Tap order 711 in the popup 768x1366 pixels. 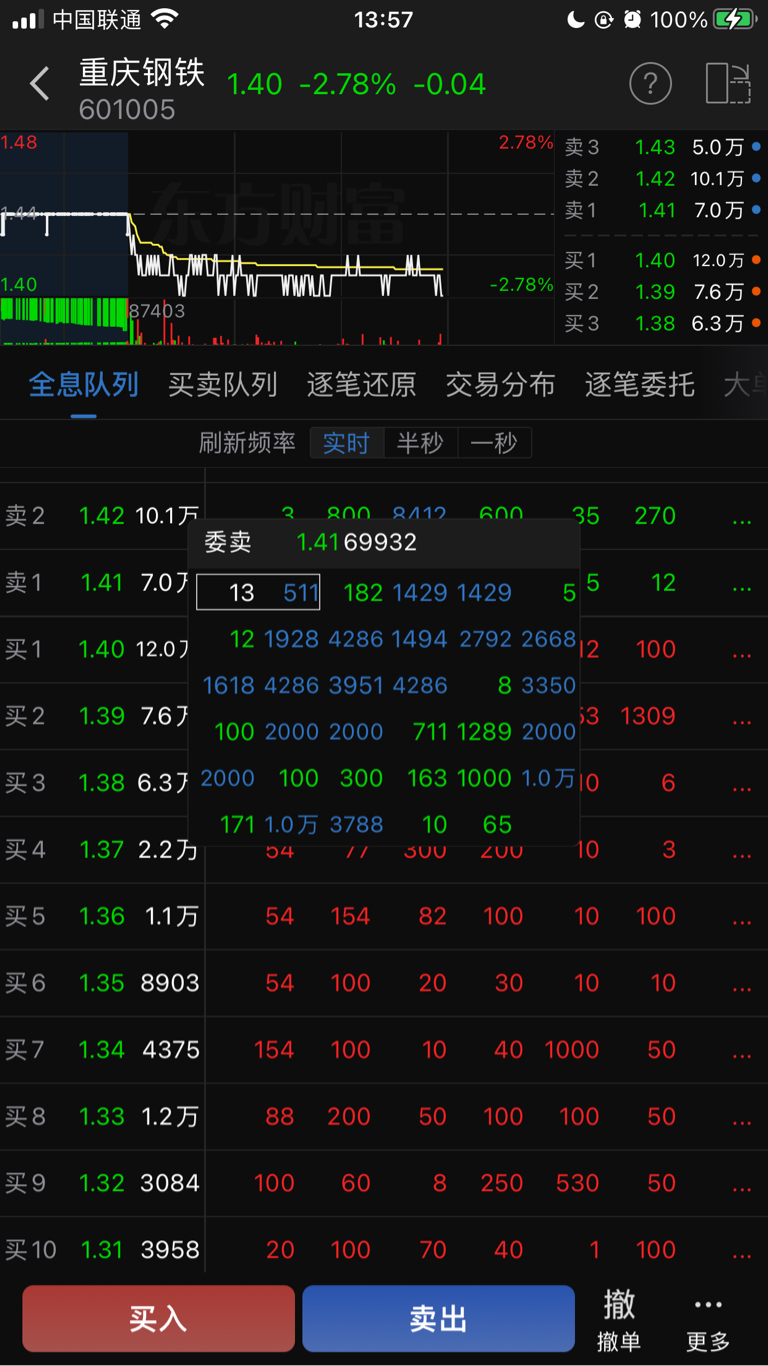tap(429, 732)
